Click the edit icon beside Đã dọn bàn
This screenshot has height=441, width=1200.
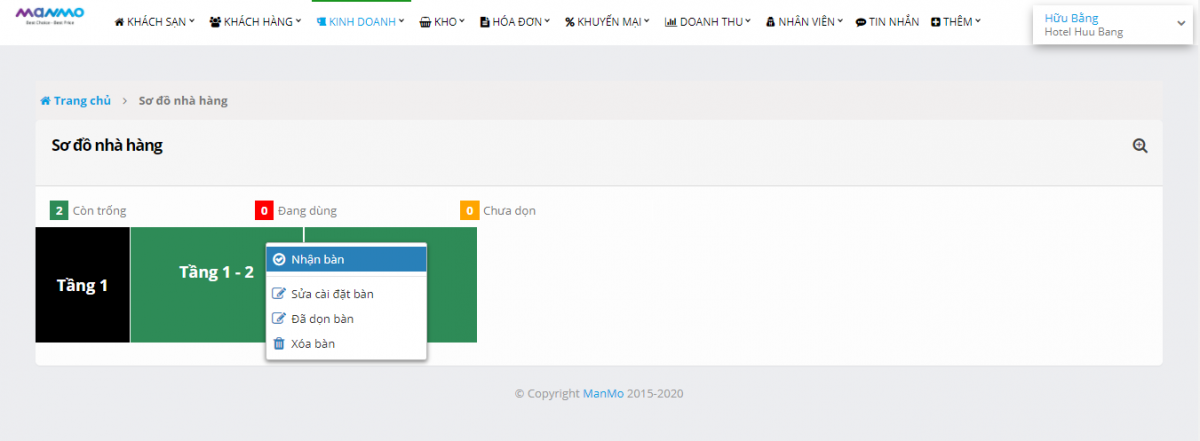[x=279, y=319]
